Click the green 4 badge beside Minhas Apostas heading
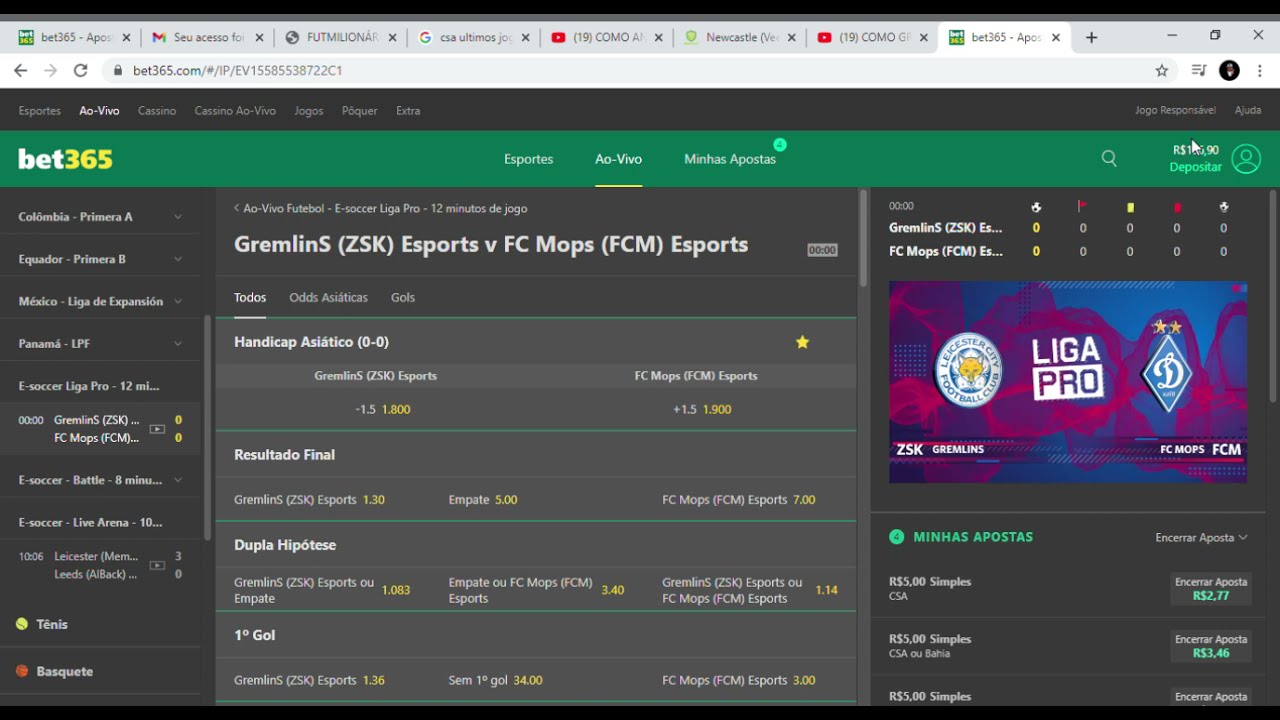Viewport: 1280px width, 720px height. click(x=896, y=537)
